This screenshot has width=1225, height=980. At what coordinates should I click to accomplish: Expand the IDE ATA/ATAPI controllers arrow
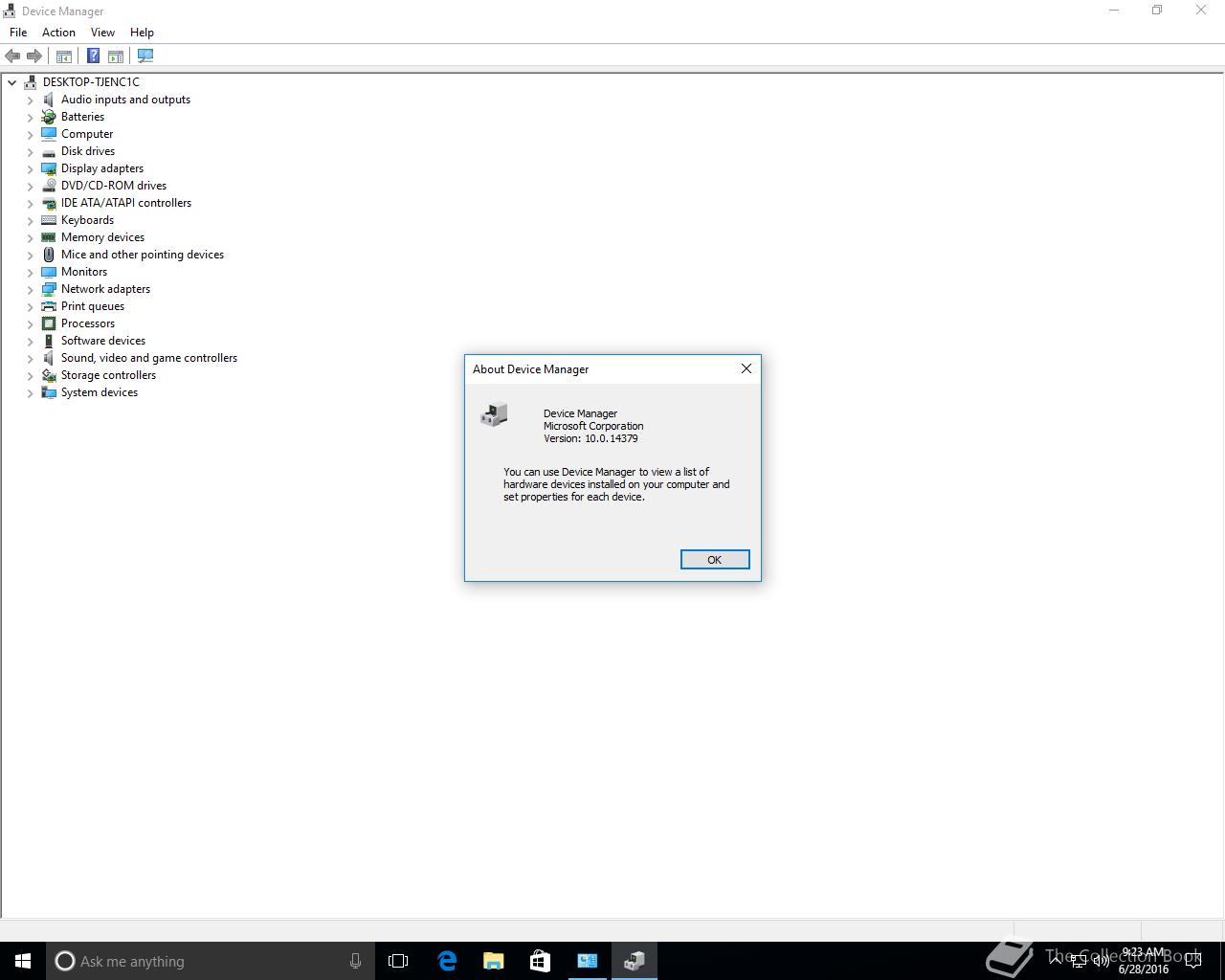31,203
